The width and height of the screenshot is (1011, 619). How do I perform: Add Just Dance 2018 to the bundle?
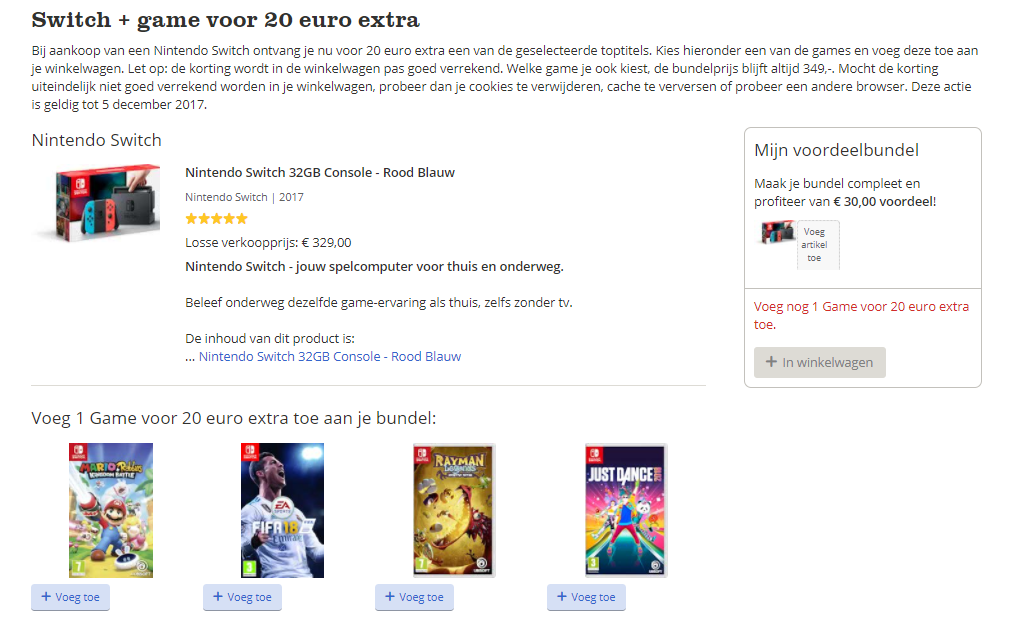coord(586,597)
